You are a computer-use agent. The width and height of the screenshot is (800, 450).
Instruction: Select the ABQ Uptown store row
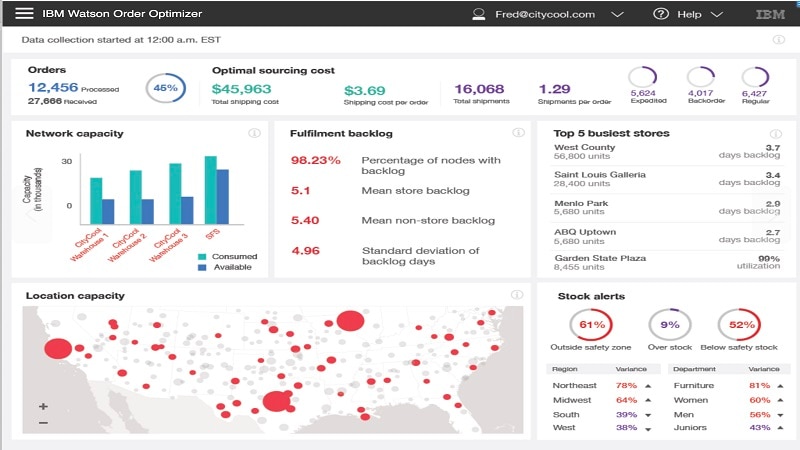tap(667, 236)
